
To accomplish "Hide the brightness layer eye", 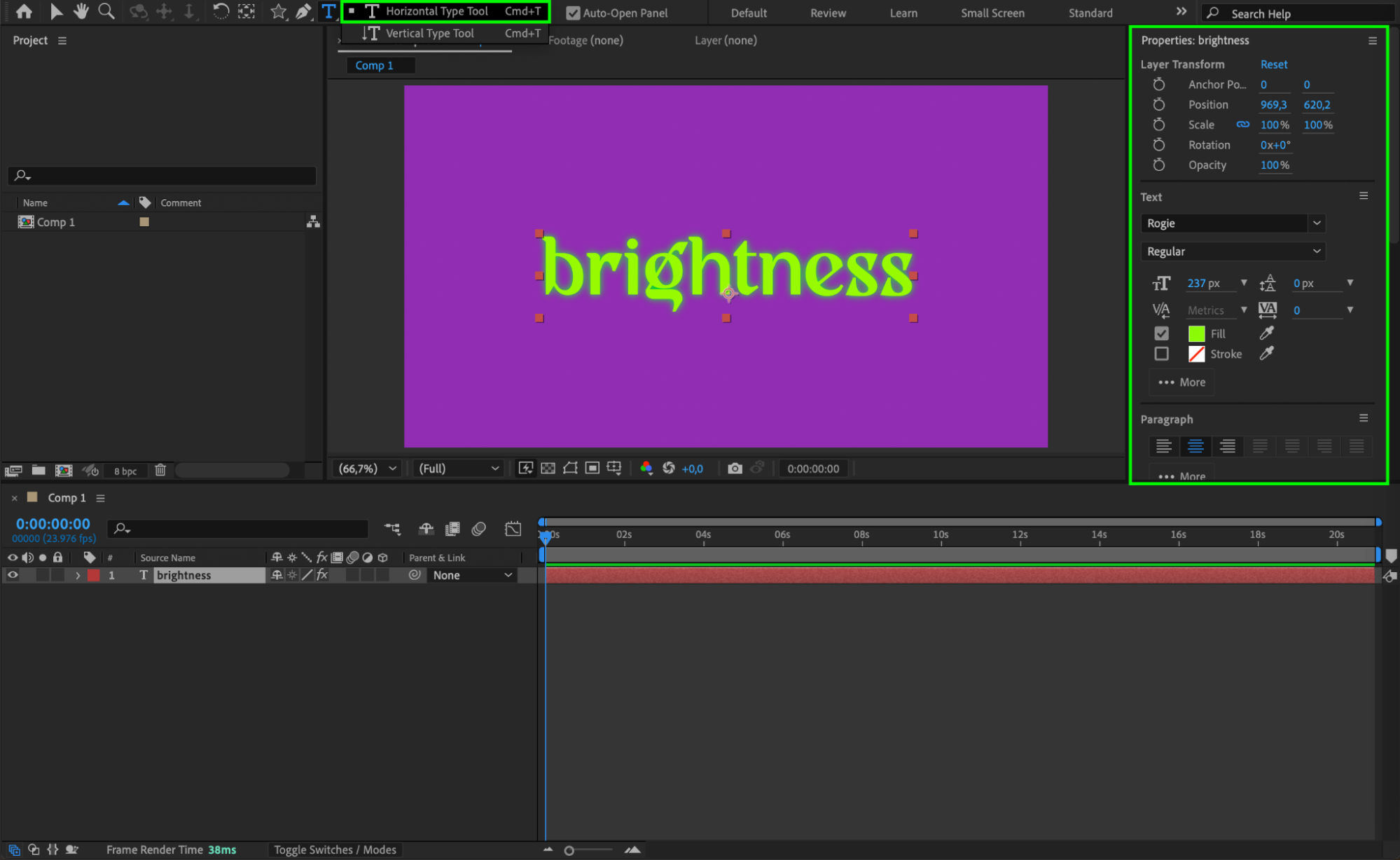I will pyautogui.click(x=13, y=575).
